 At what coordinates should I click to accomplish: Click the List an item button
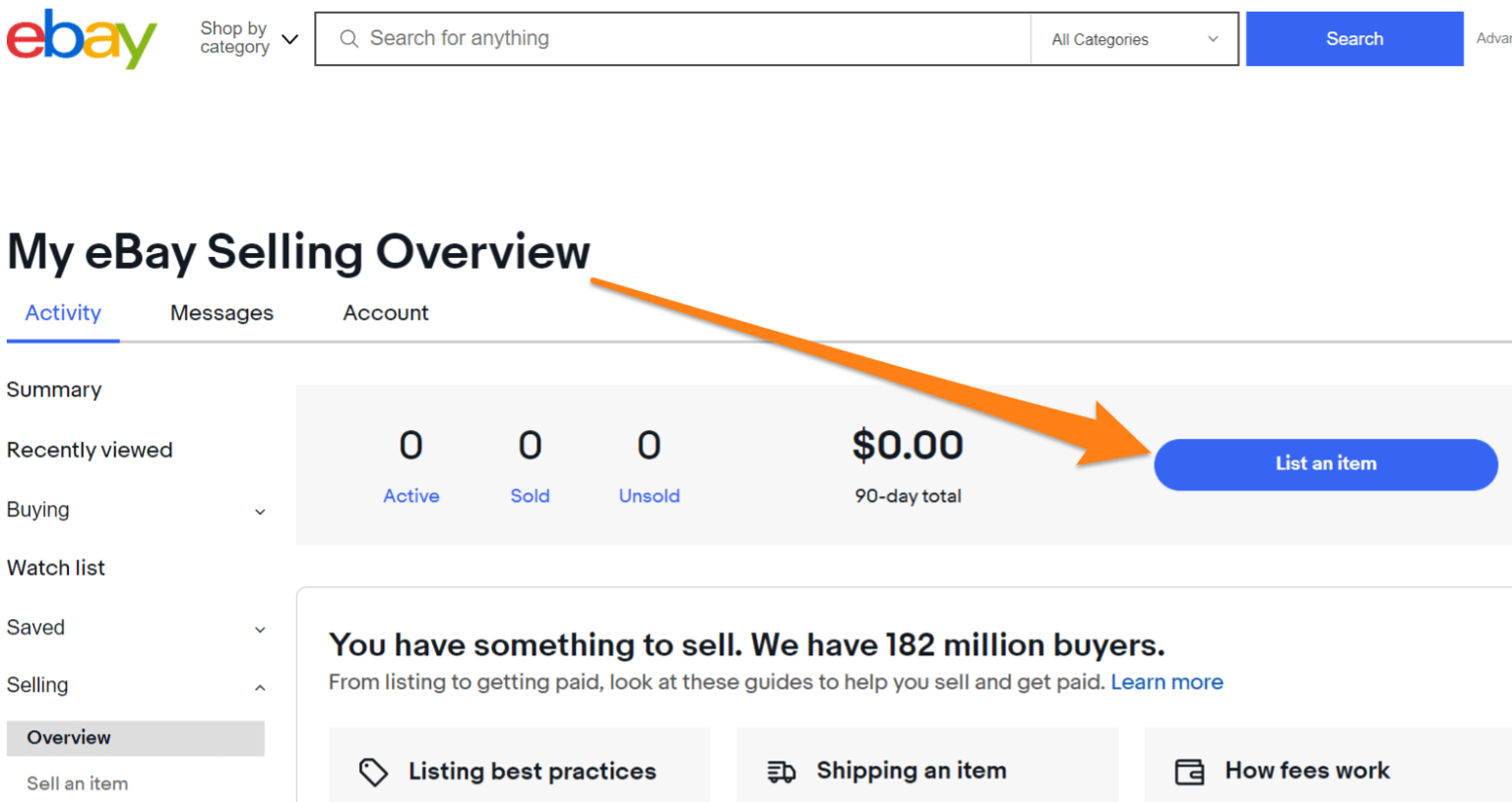[x=1325, y=463]
